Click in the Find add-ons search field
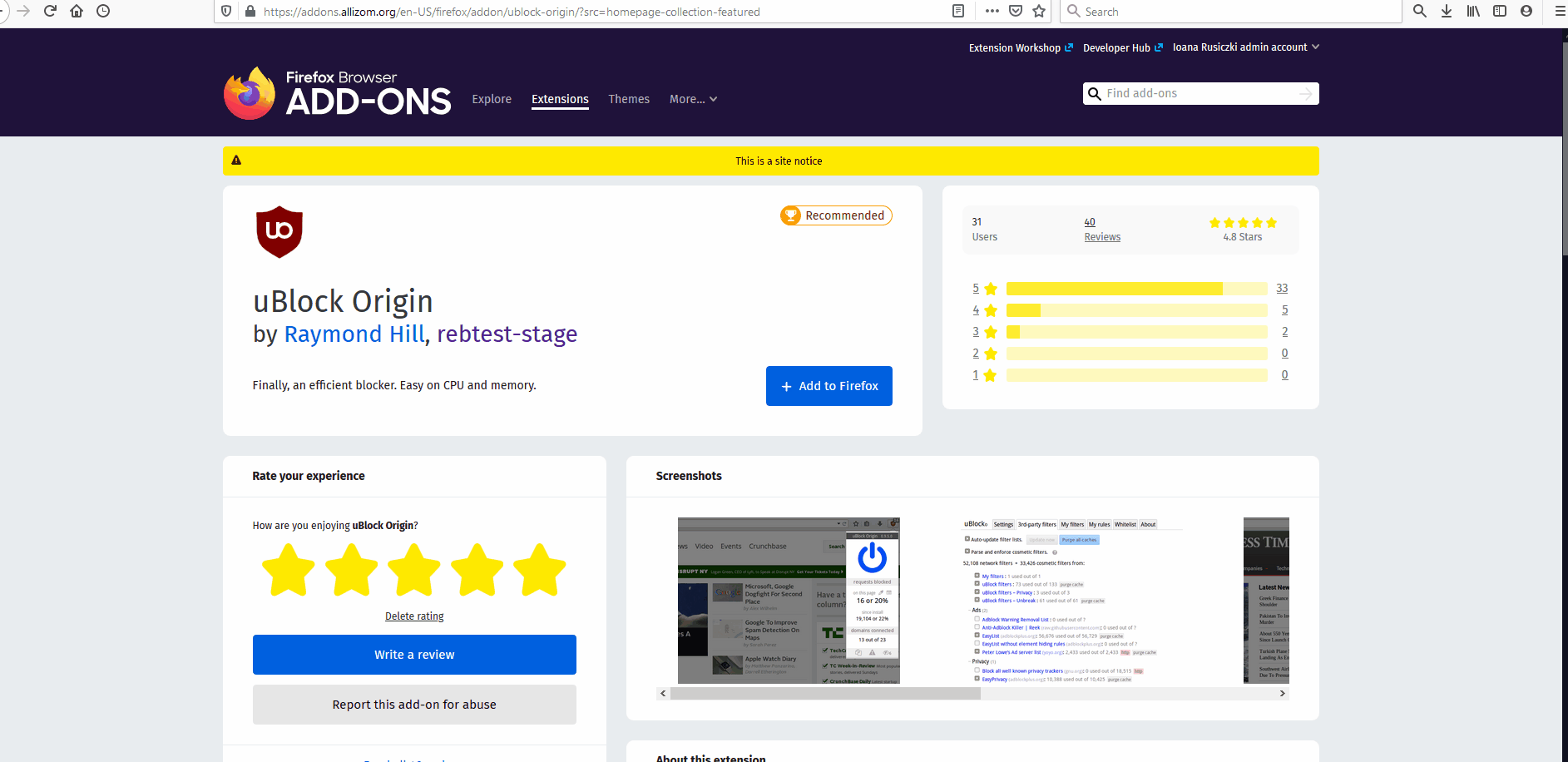The image size is (1568, 762). 1200,93
